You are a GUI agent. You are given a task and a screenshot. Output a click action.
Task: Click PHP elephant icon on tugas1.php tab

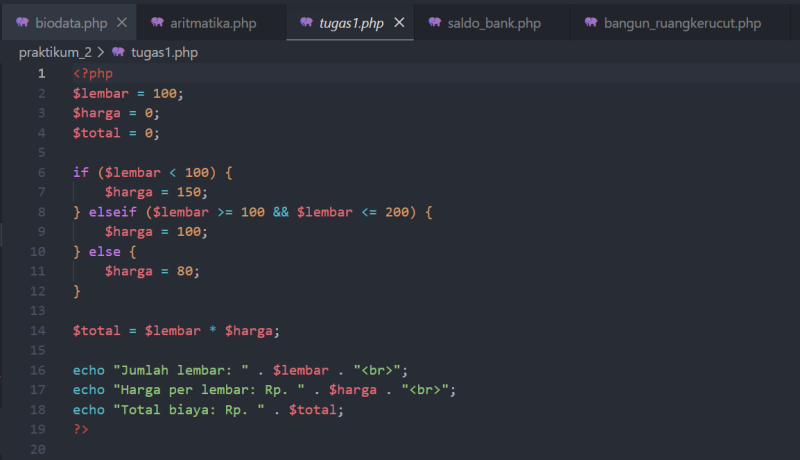pos(306,22)
